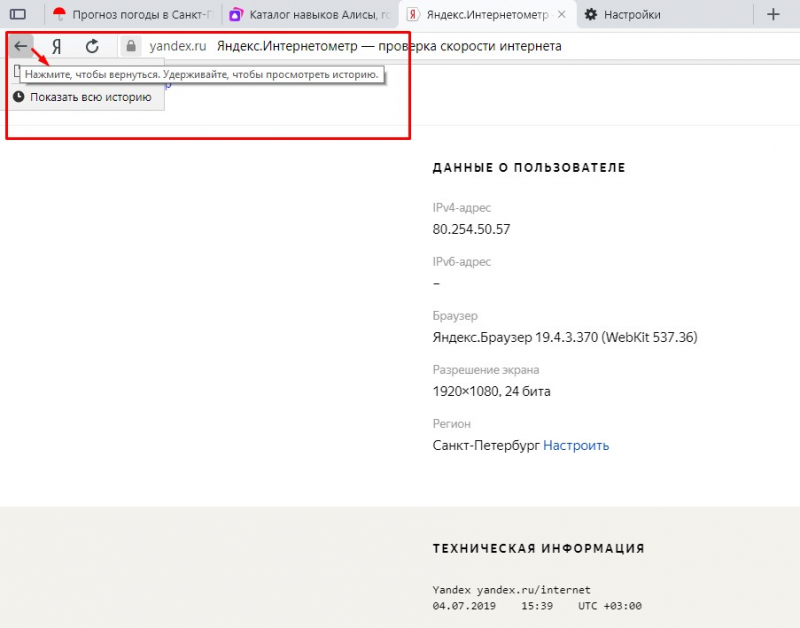Viewport: 800px width, 628px height.
Task: Click the Разрешение экрана label
Action: (486, 370)
